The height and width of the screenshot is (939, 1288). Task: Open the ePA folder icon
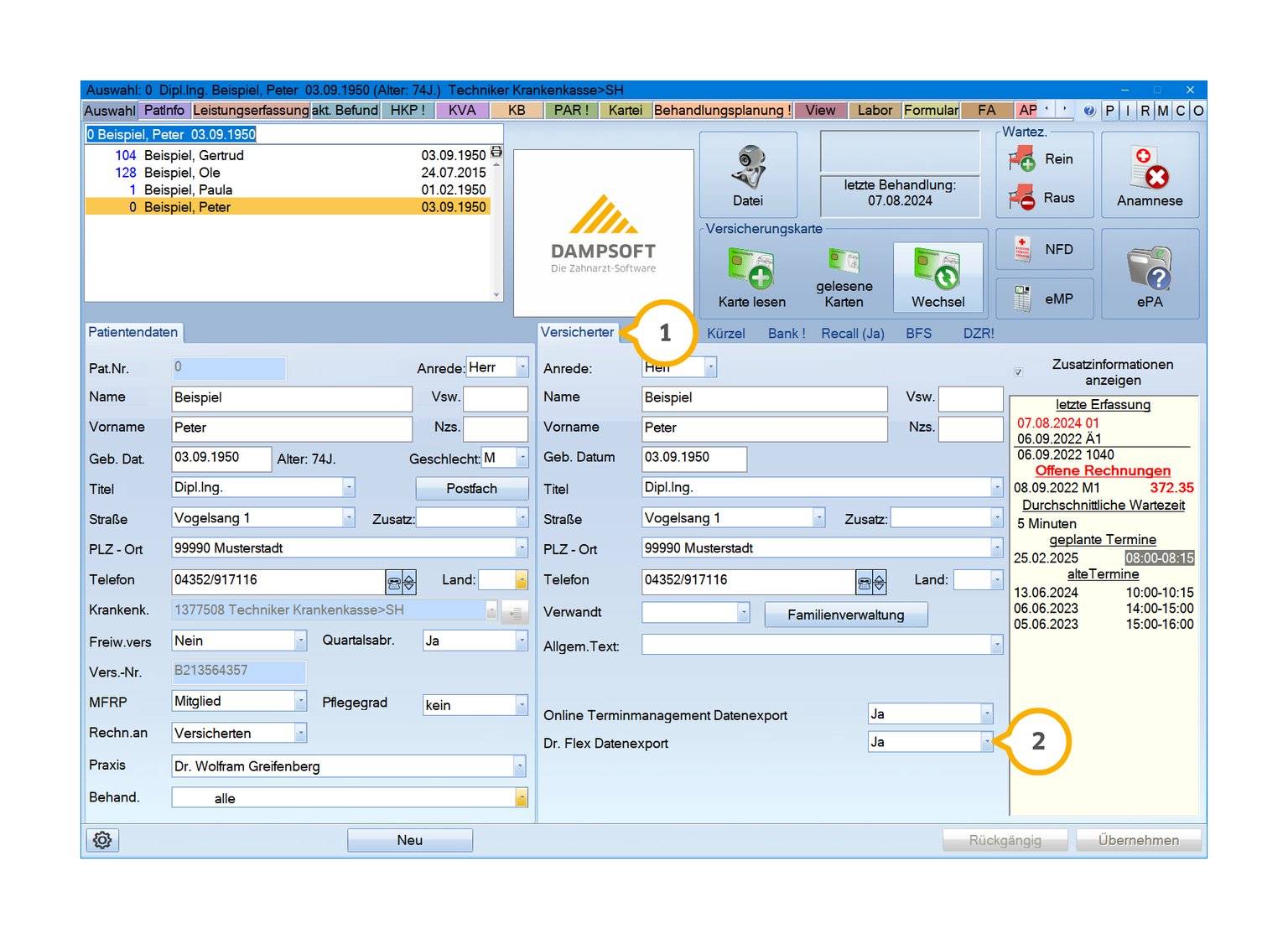point(1149,268)
